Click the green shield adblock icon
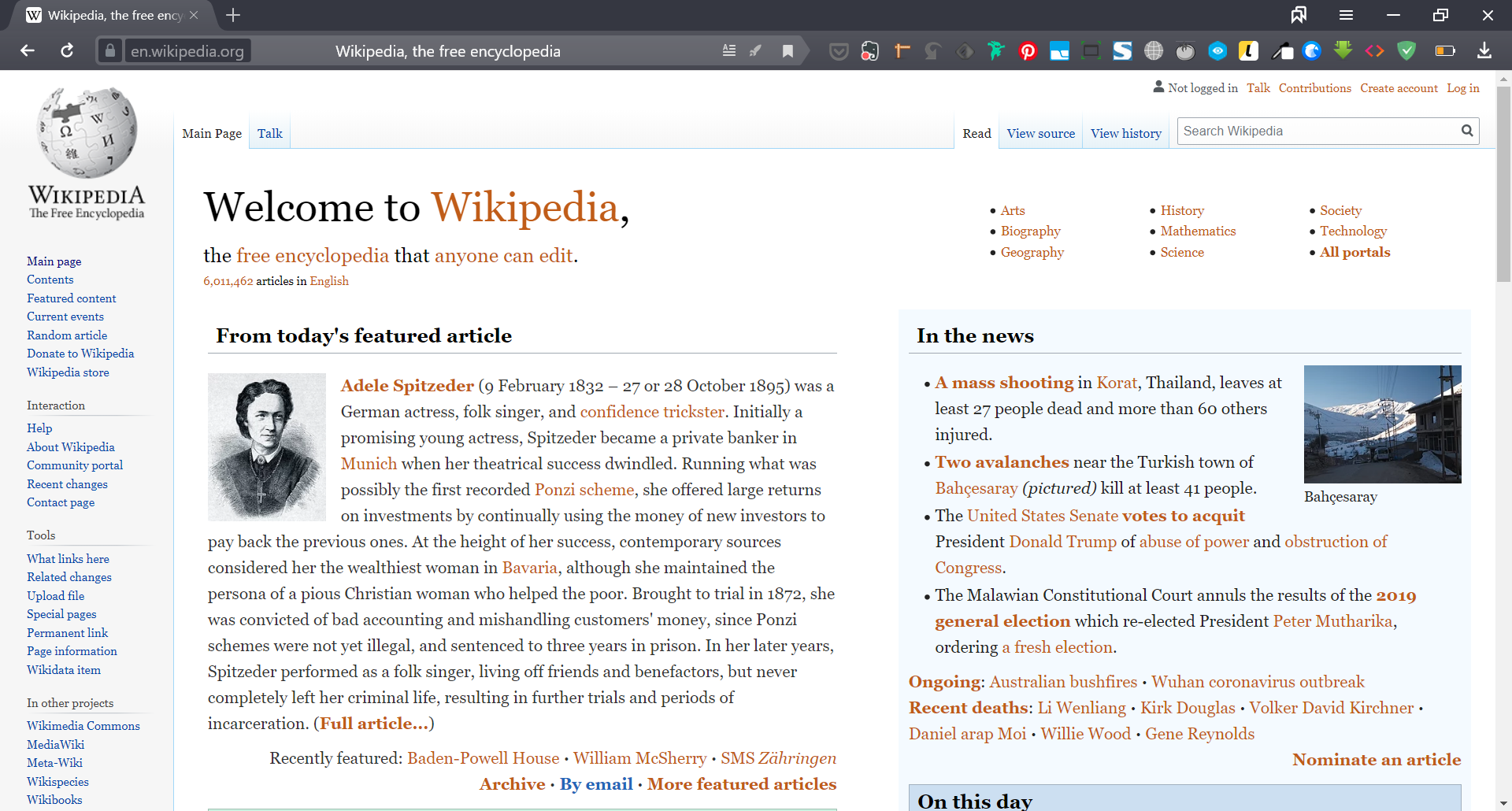The height and width of the screenshot is (811, 1512). [1406, 51]
